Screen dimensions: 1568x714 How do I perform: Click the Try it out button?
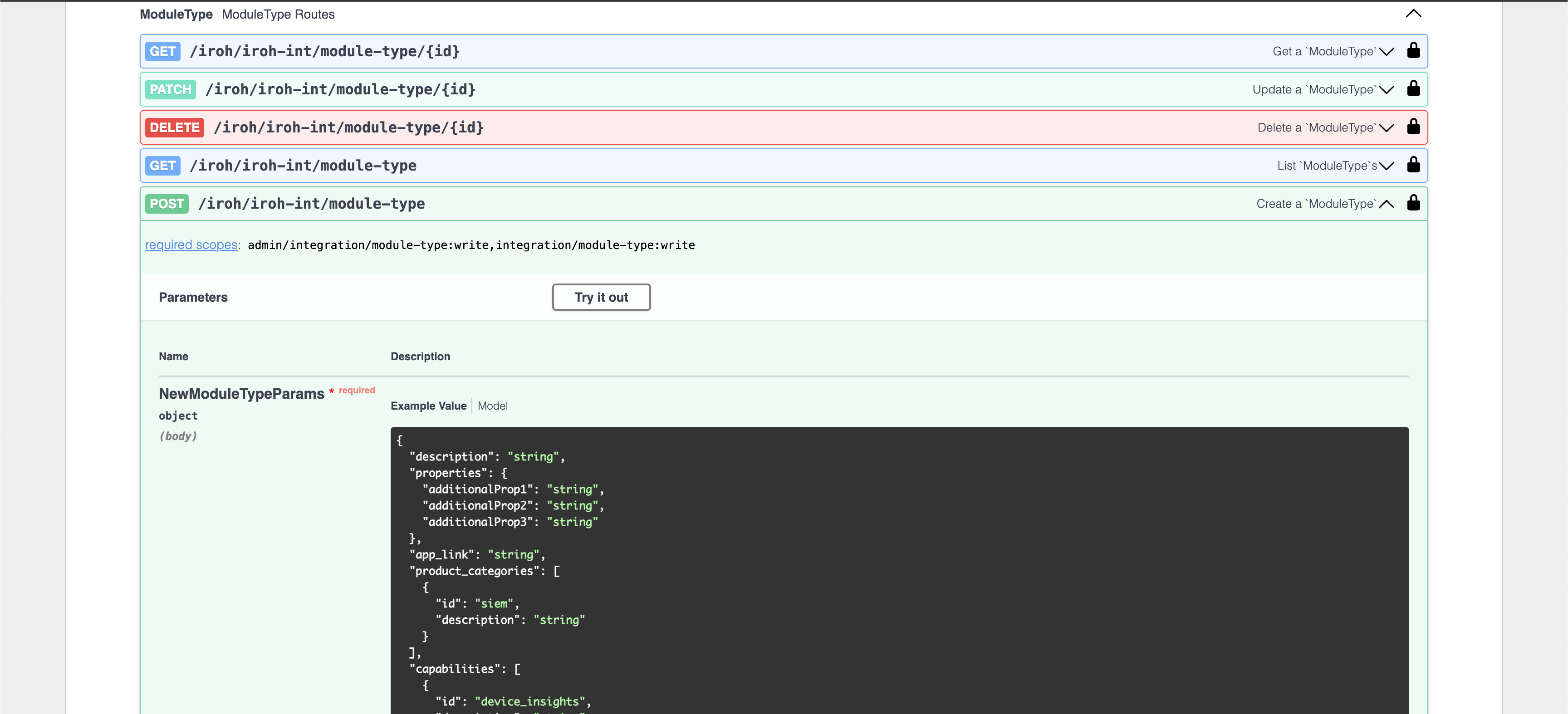pos(602,297)
